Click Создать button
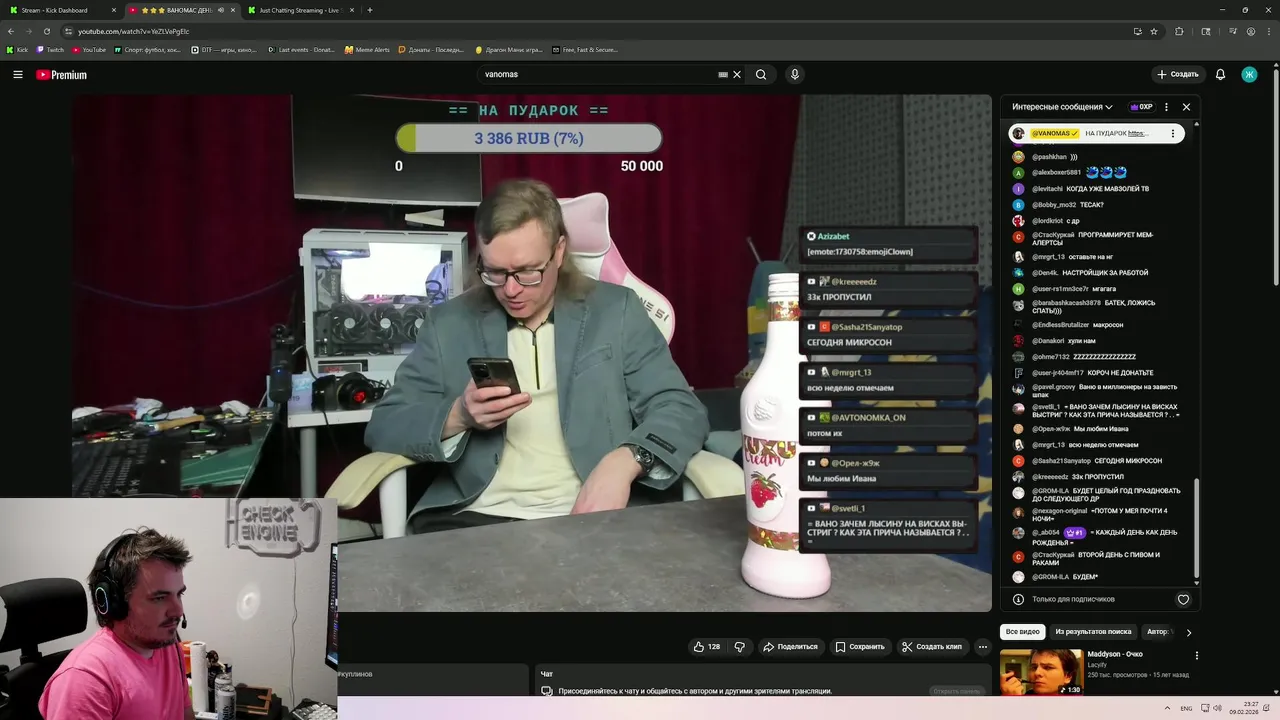Viewport: 1280px width, 720px height. click(x=1177, y=74)
